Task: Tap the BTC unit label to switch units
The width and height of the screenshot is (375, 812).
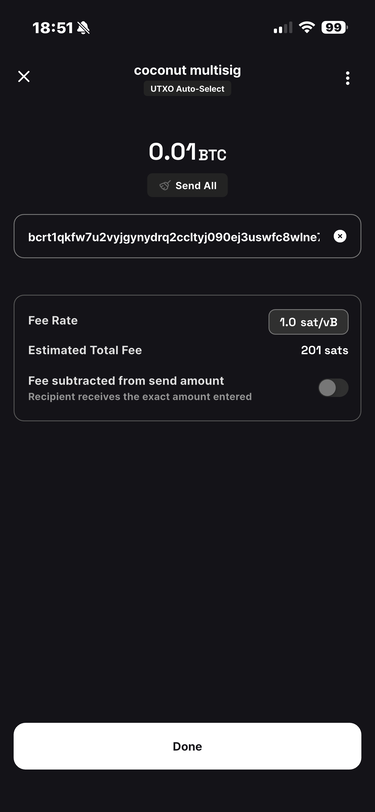Action: pos(213,154)
